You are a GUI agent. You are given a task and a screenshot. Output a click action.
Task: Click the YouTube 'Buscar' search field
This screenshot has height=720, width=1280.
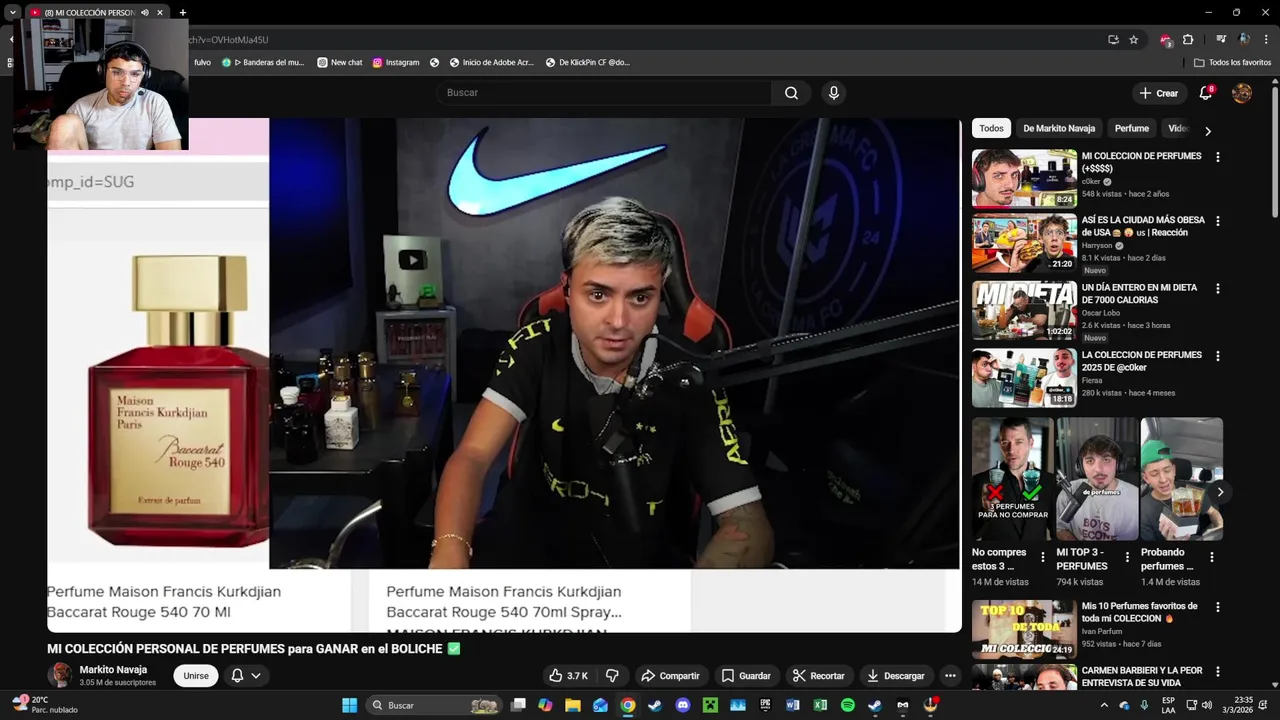(603, 93)
